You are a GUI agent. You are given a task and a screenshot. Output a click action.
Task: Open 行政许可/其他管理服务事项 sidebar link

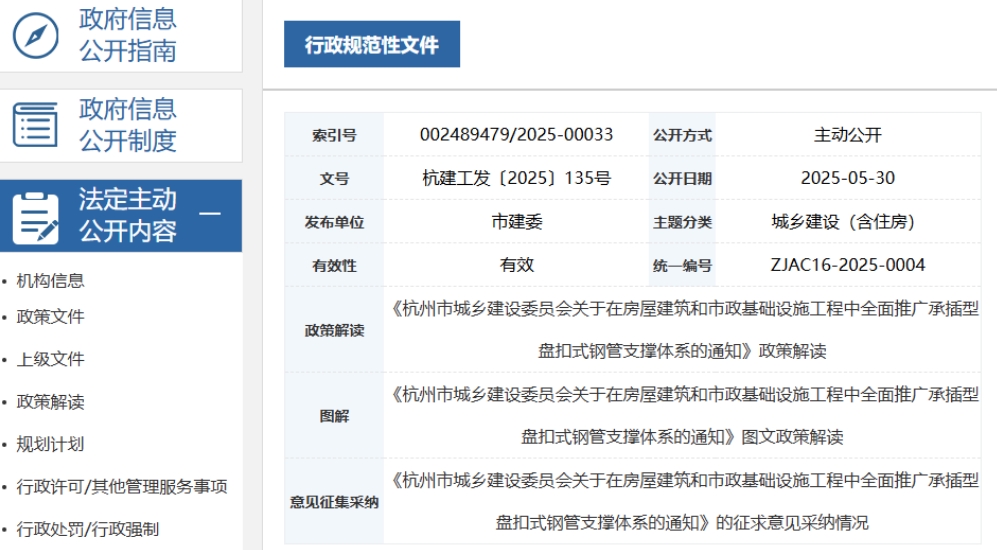click(x=122, y=487)
